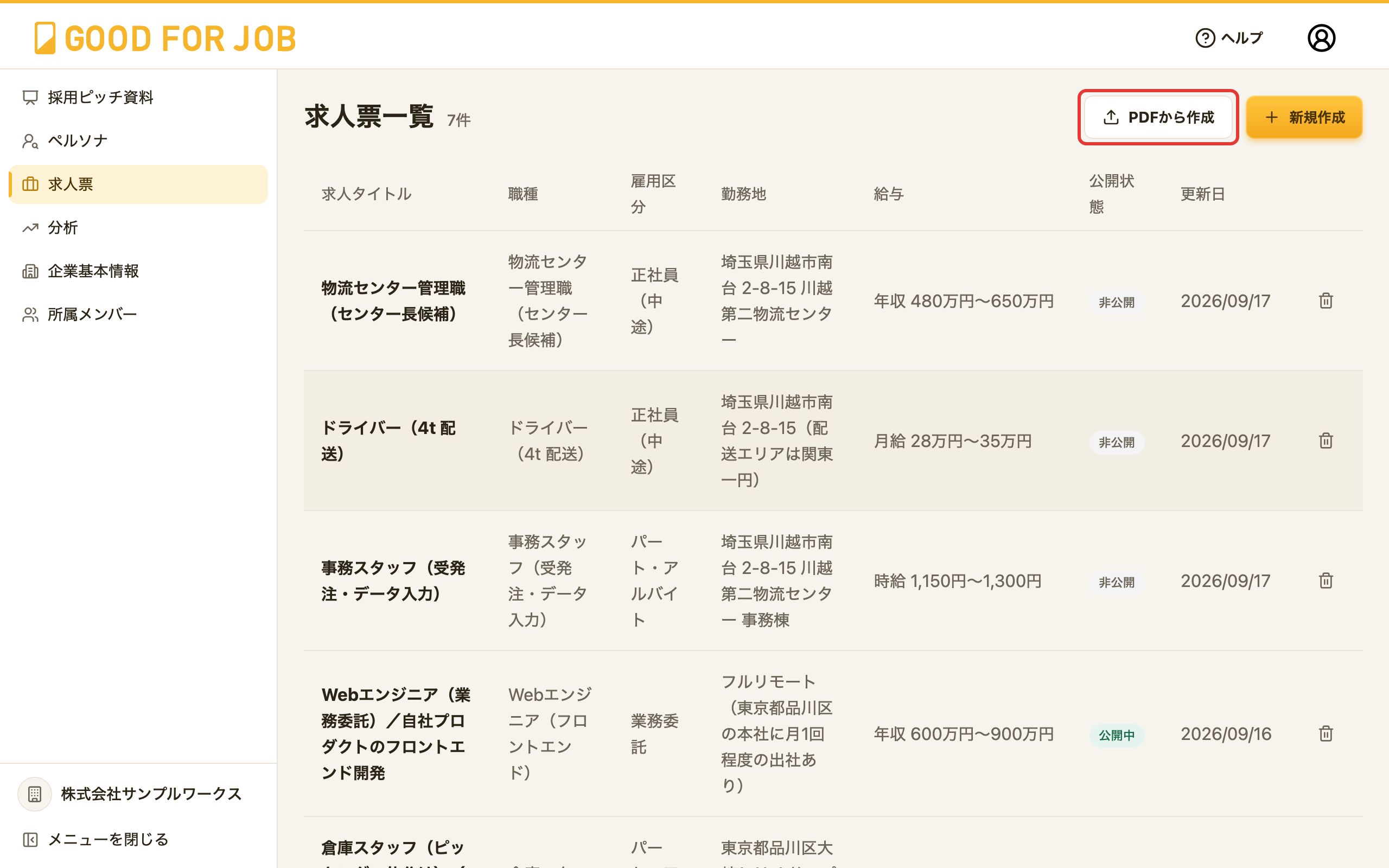Open 企業基本情報 in the sidebar
This screenshot has width=1389, height=868.
point(138,271)
